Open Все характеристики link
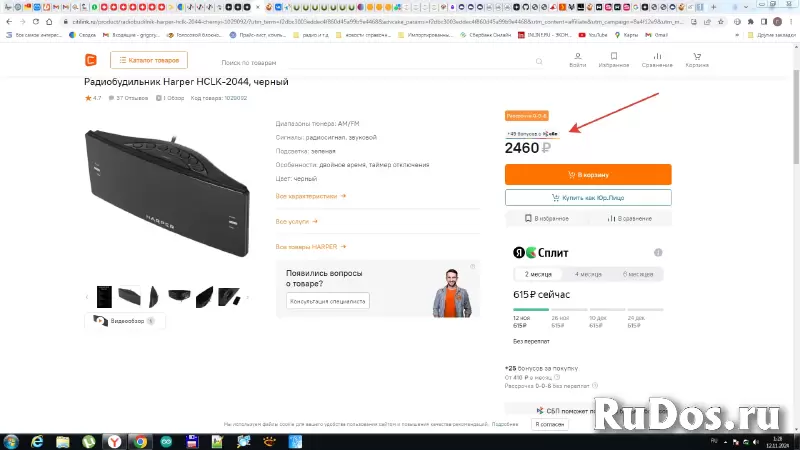Viewport: 800px width, 450px height. point(311,196)
